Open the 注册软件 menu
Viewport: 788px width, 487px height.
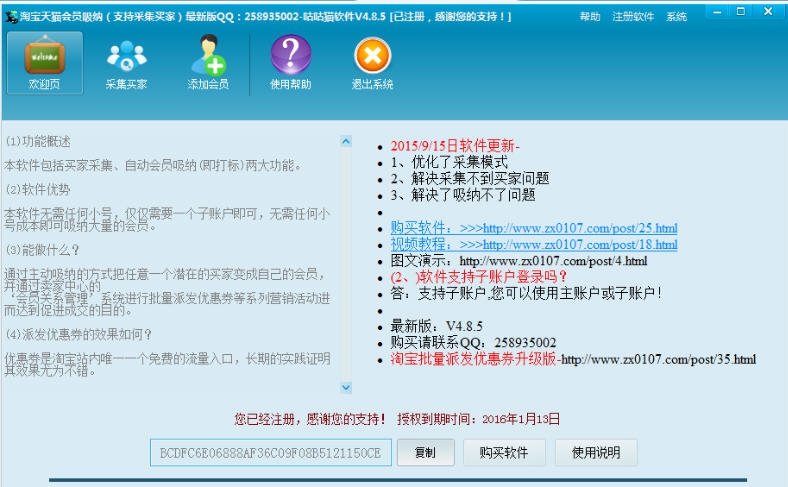633,17
